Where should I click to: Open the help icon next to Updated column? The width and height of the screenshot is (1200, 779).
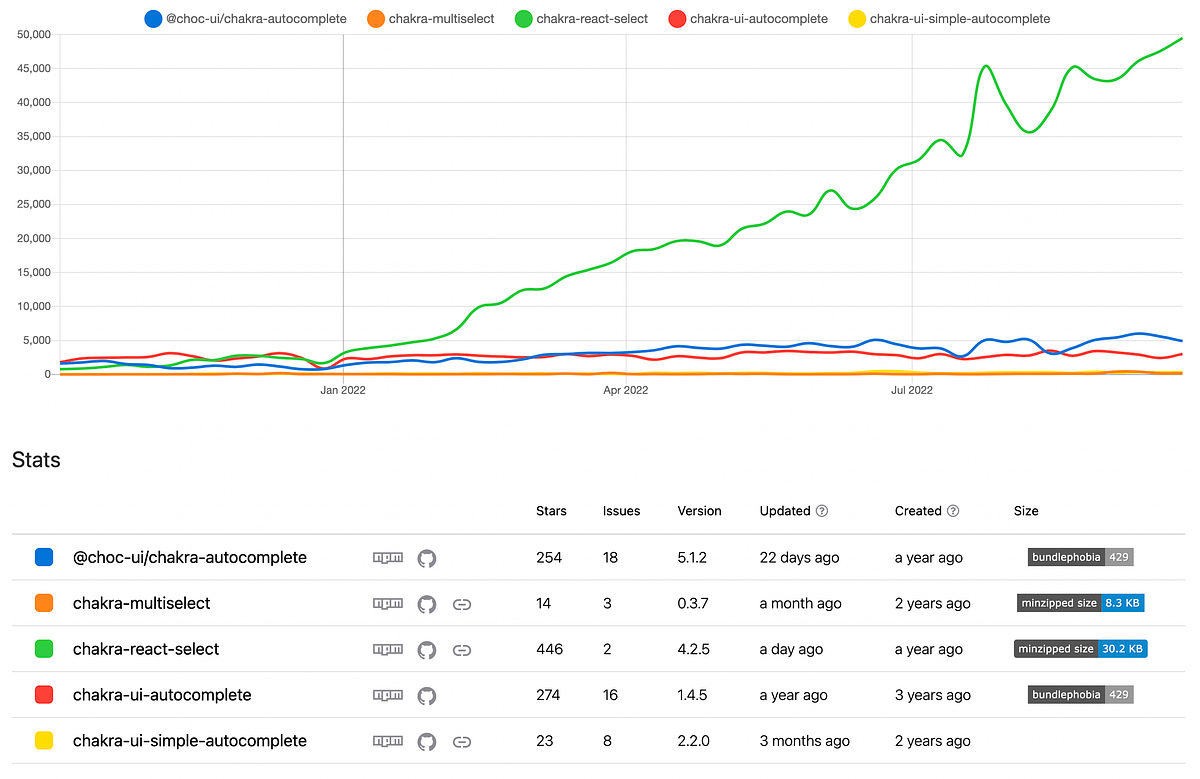coord(823,511)
